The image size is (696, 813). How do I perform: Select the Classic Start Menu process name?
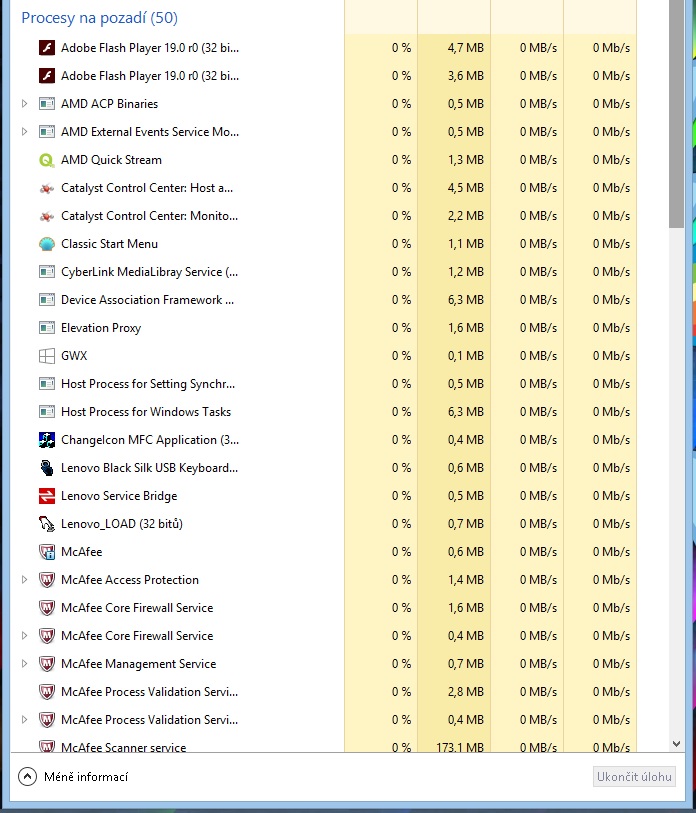(109, 244)
